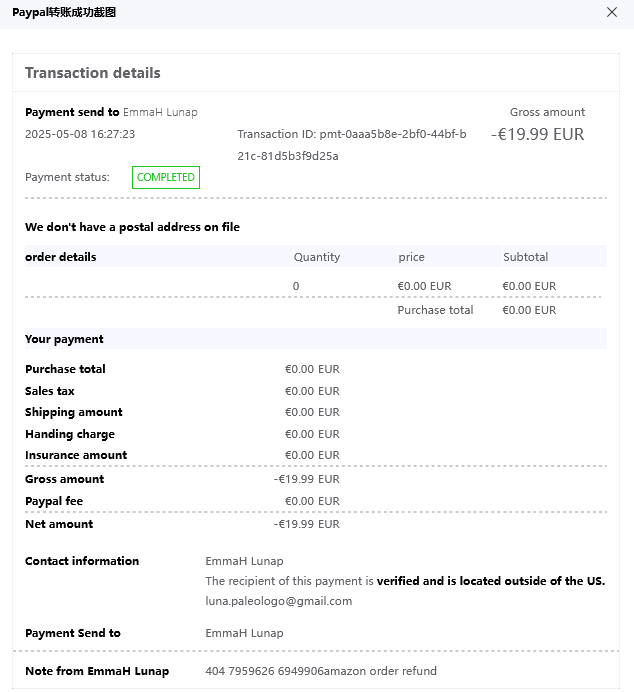Click the Your payment section header

pyautogui.click(x=64, y=339)
